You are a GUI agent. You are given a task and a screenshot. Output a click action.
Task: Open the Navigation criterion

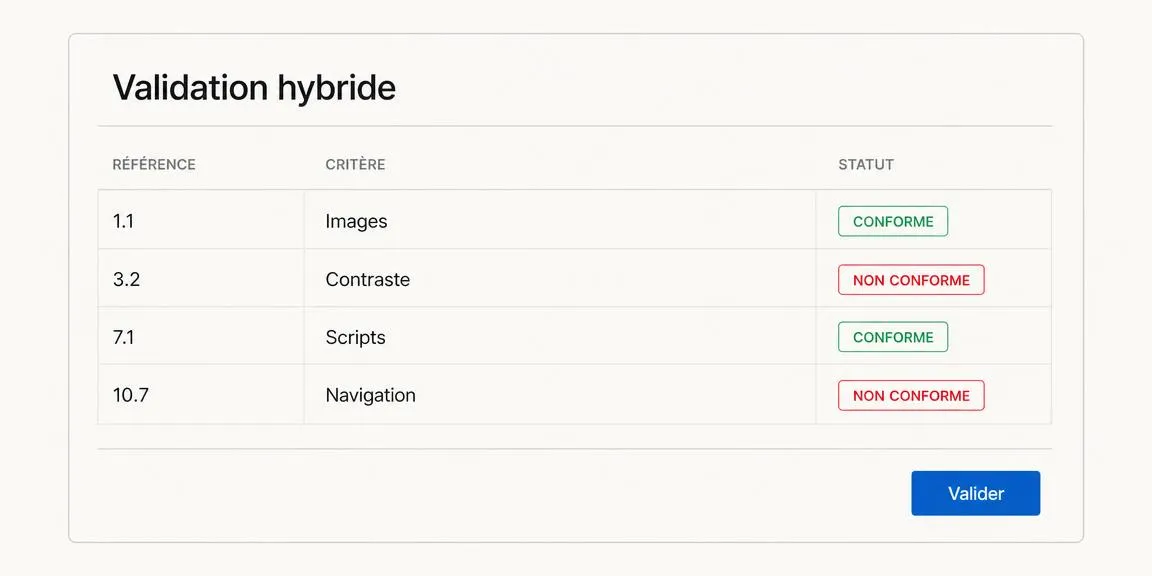click(370, 395)
